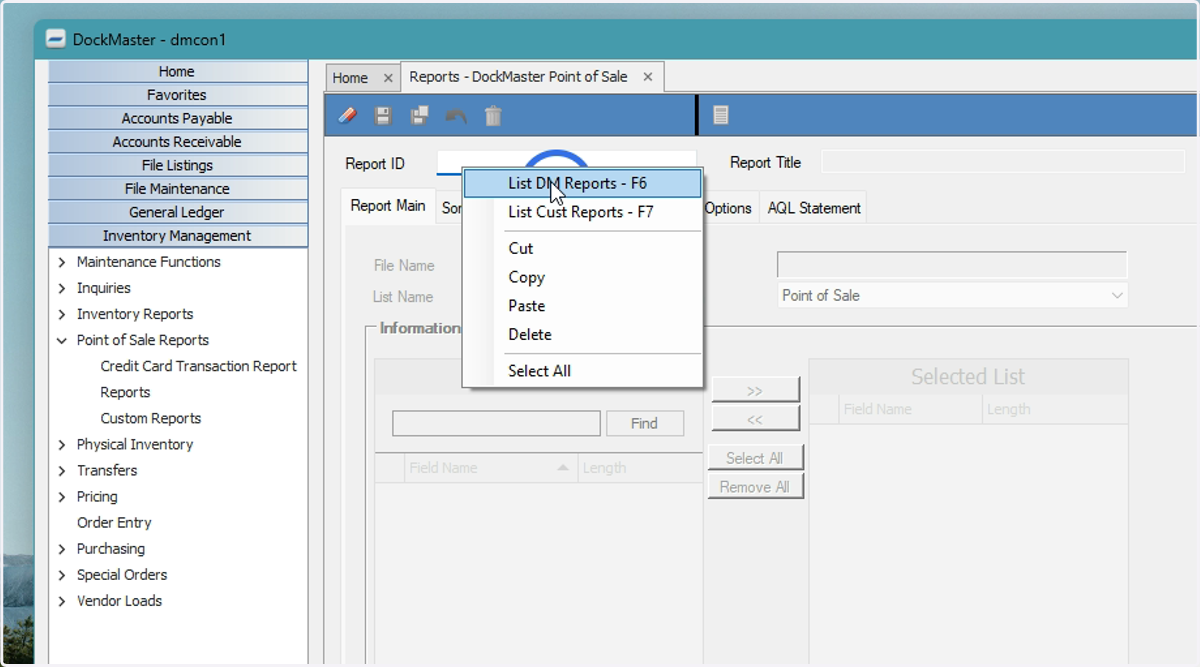The image size is (1200, 667).
Task: Open File Listings section
Action: [178, 166]
